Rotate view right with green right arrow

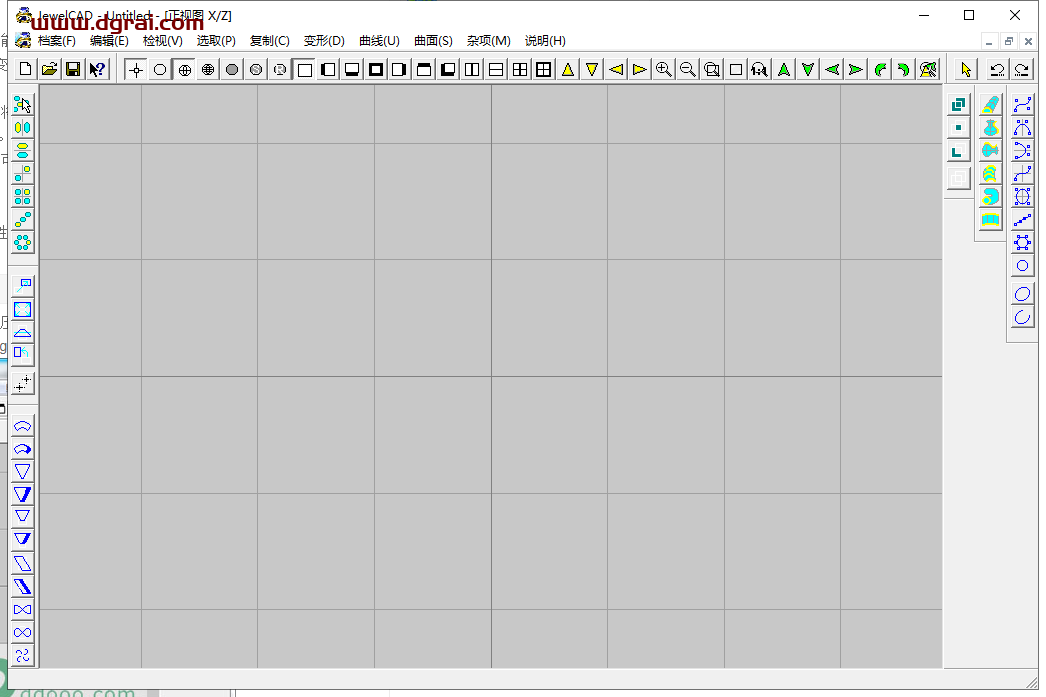[856, 69]
